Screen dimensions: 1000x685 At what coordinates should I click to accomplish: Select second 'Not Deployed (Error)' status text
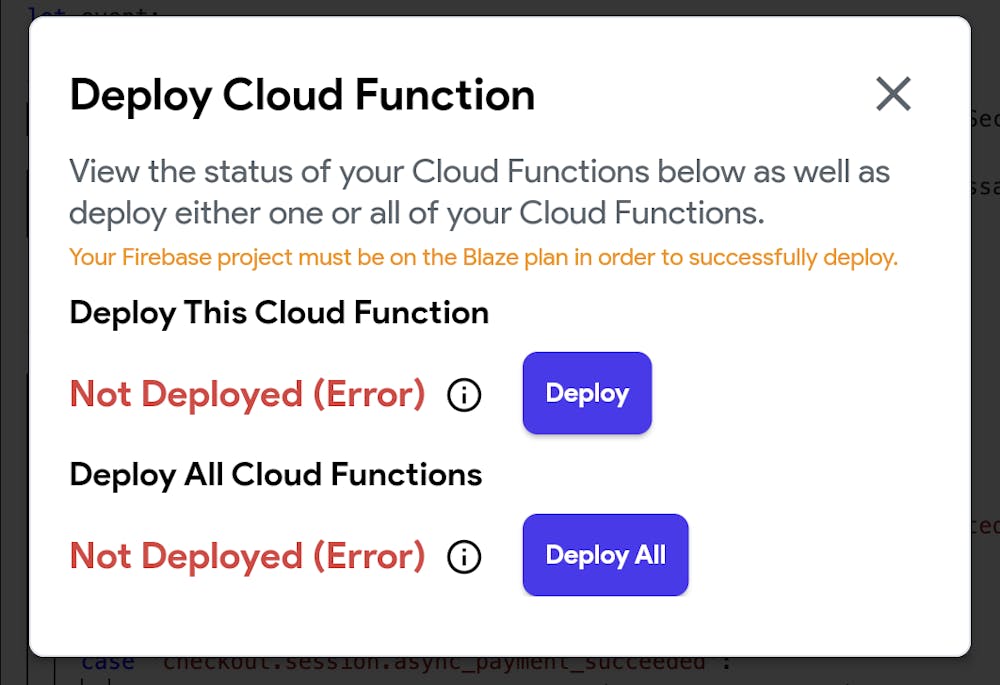point(247,556)
